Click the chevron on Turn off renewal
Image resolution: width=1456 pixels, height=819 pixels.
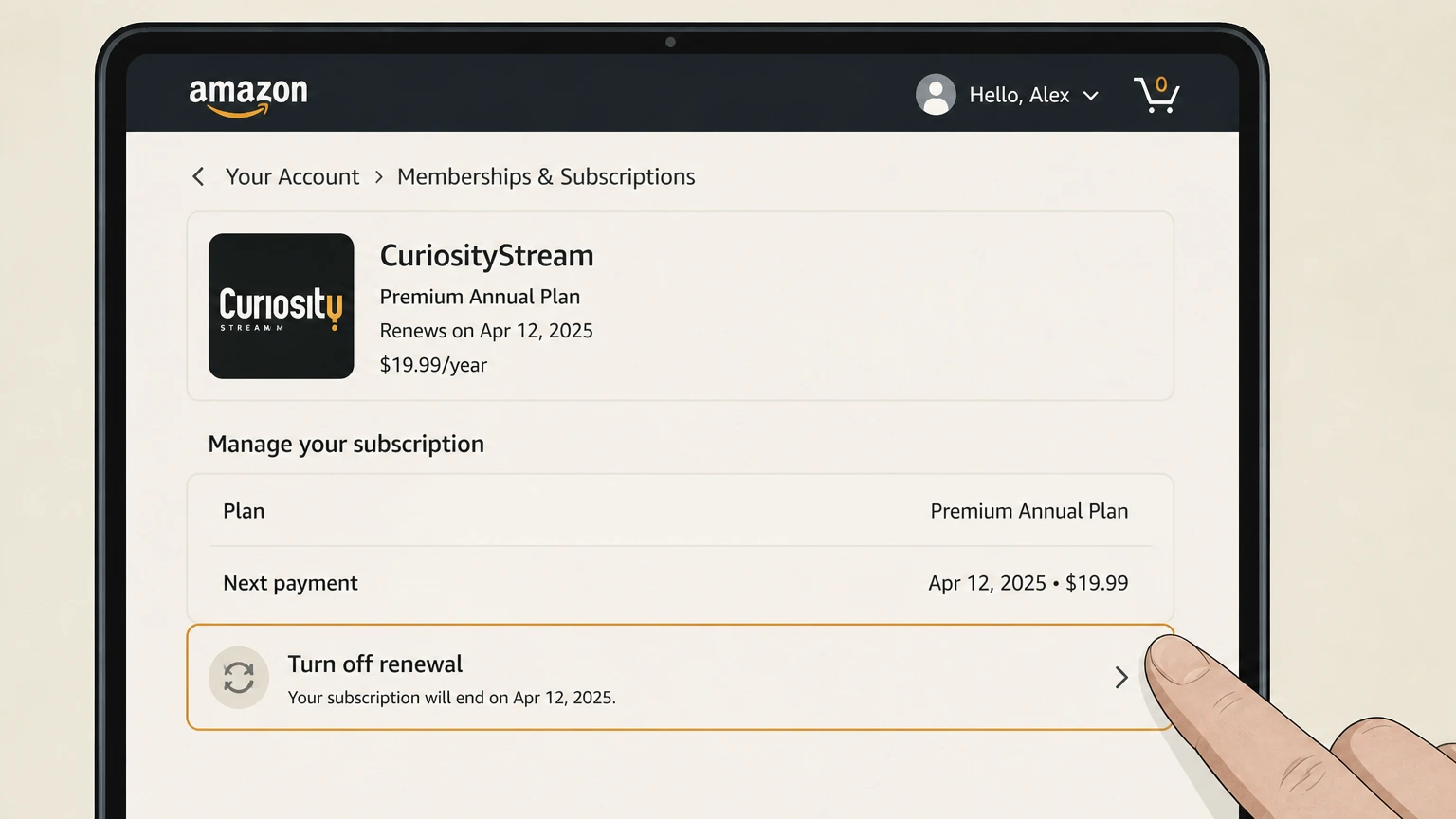(x=1121, y=677)
